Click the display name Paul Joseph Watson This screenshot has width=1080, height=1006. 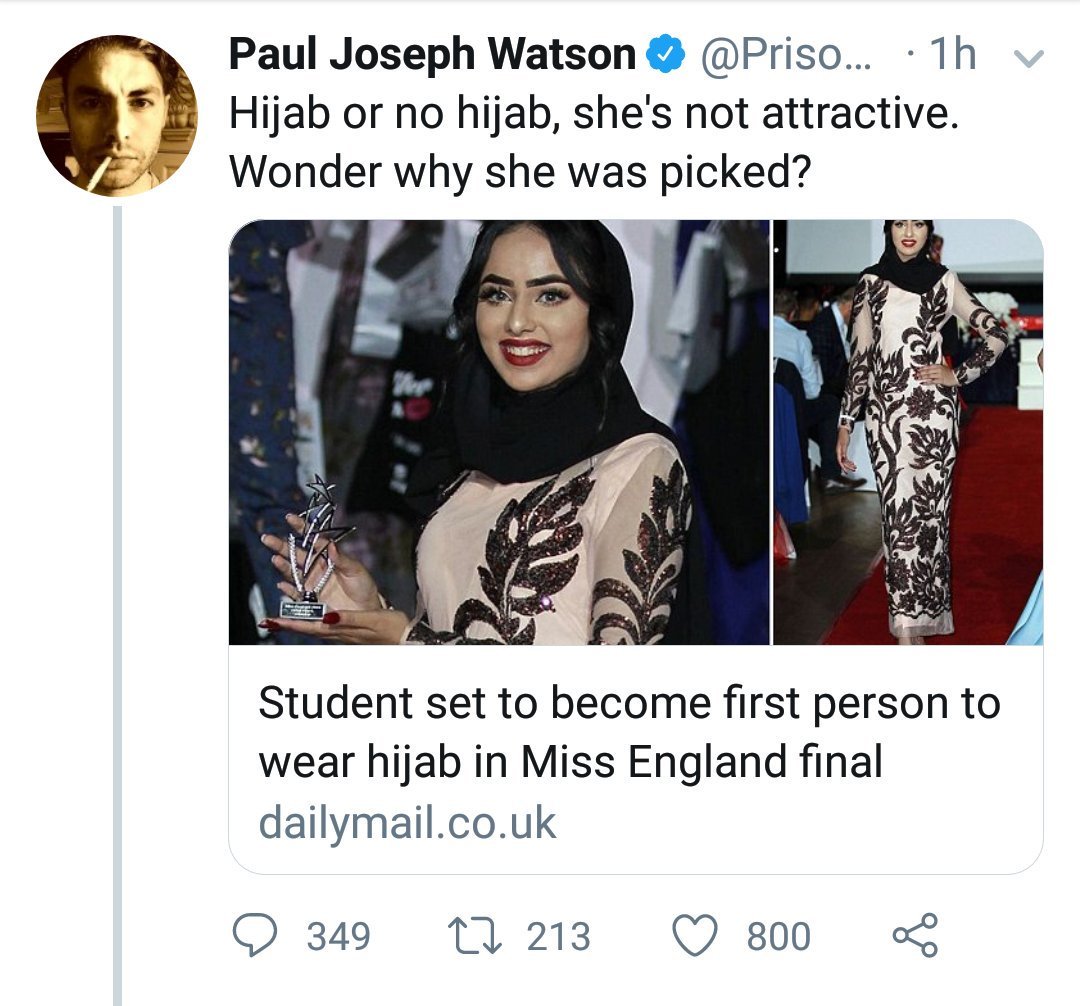(432, 56)
